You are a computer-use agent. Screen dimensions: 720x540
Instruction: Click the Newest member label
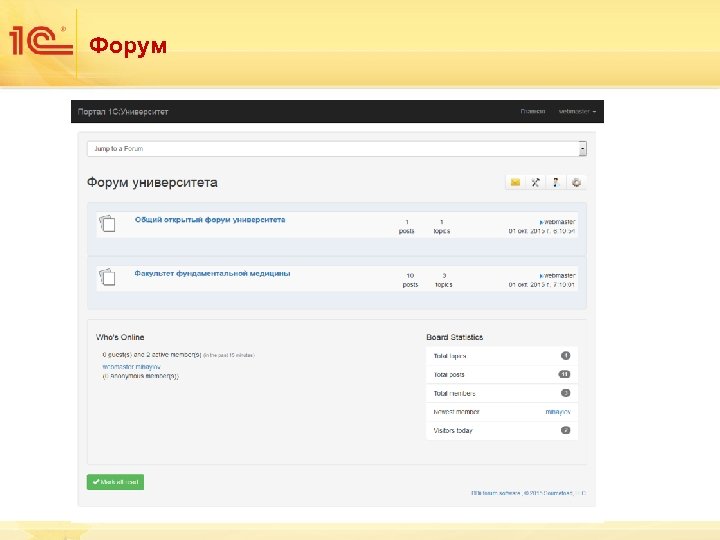click(x=456, y=412)
